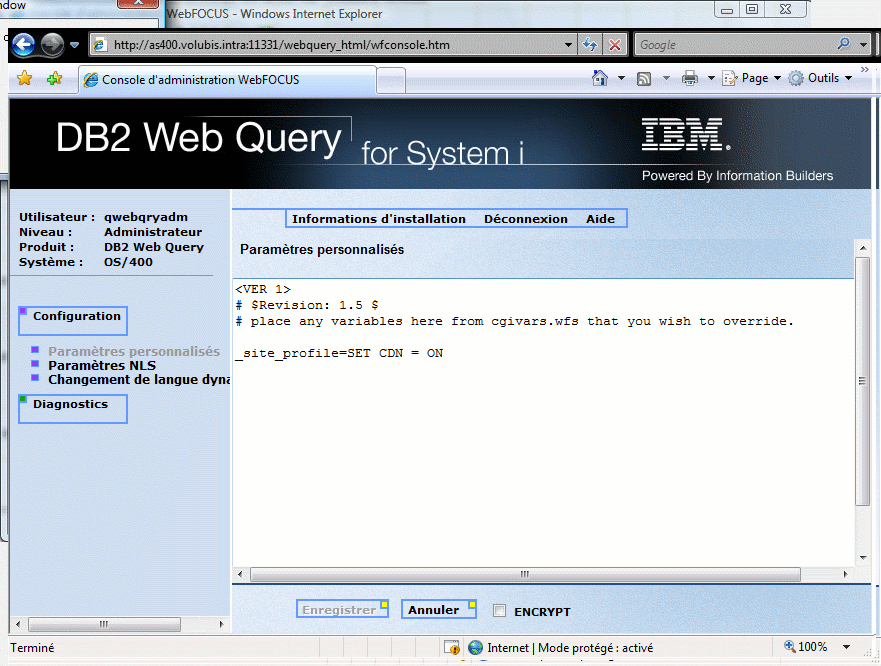Click the address bar URL field
Screen dimensions: 881x666
pyautogui.click(x=331, y=45)
